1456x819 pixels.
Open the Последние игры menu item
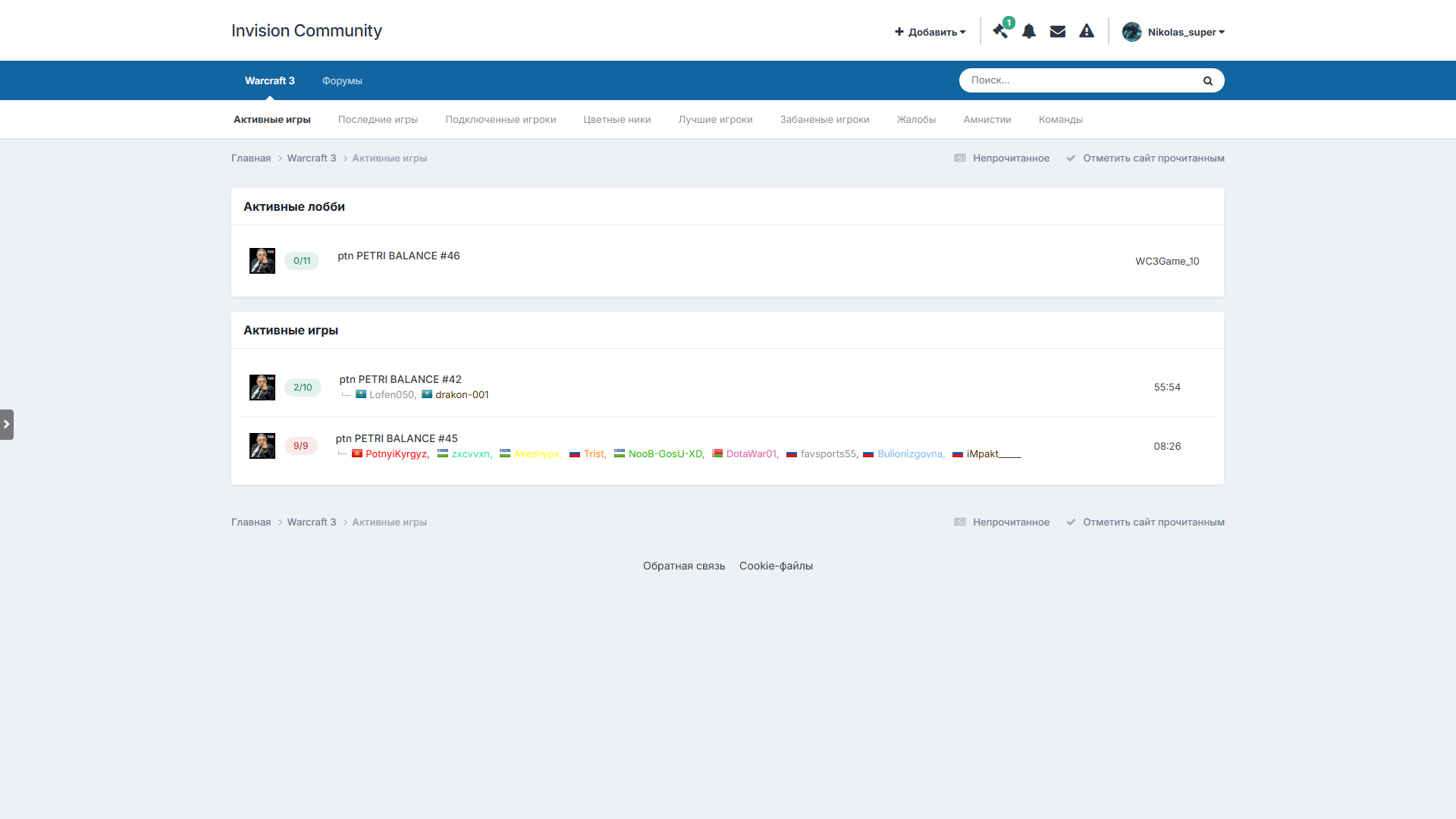[378, 120]
